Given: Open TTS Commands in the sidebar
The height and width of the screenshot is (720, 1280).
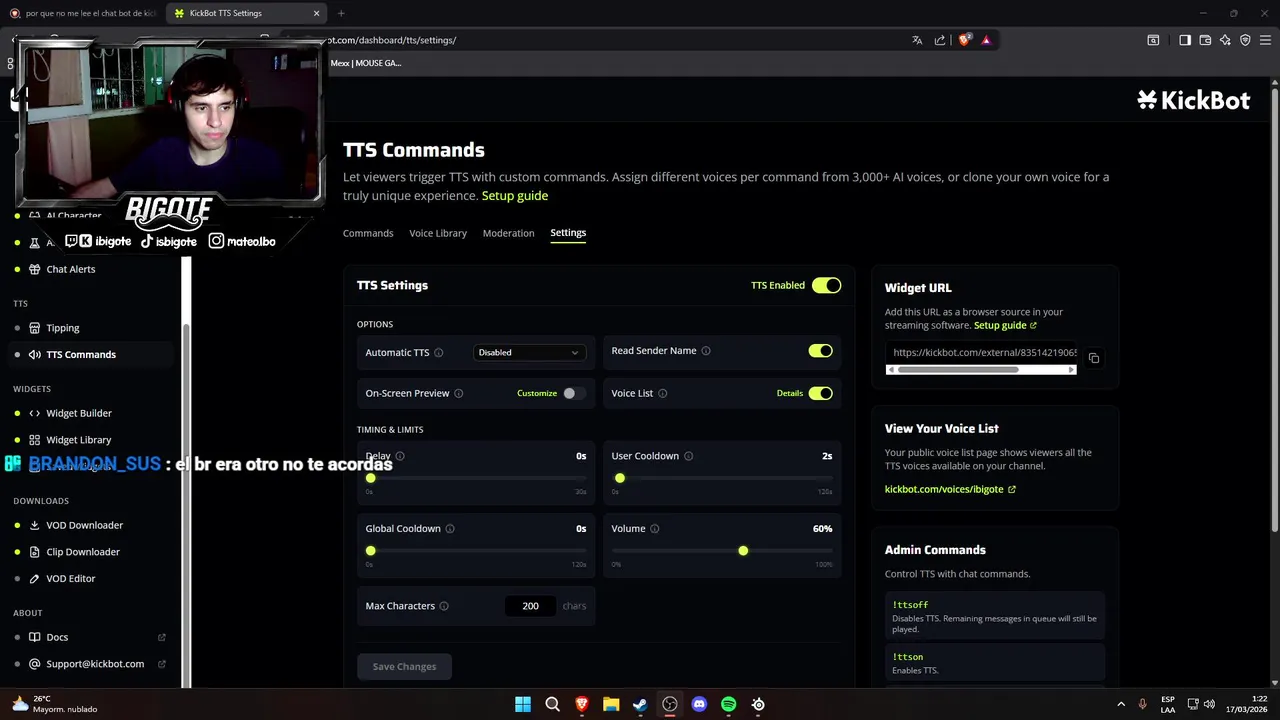Looking at the screenshot, I should pyautogui.click(x=80, y=354).
